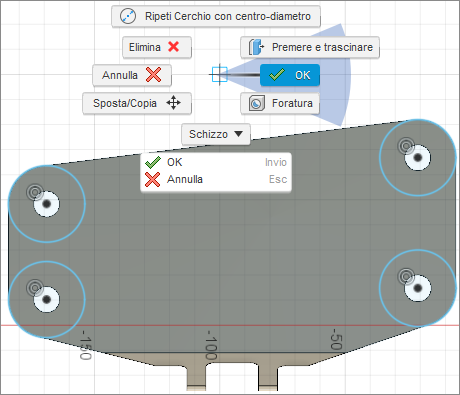Select Premere e trascinare option
The image size is (460, 395).
coord(310,47)
